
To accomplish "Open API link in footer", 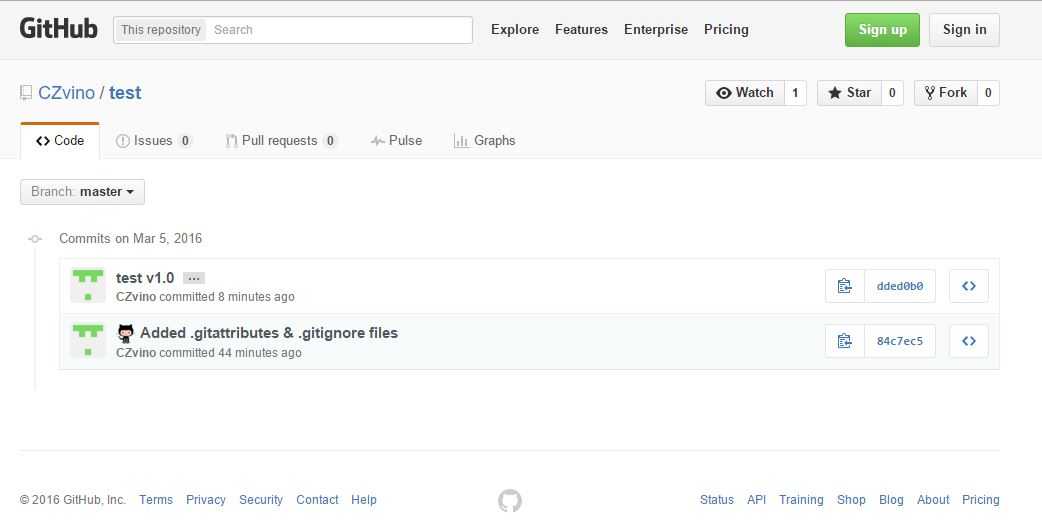I will point(756,500).
